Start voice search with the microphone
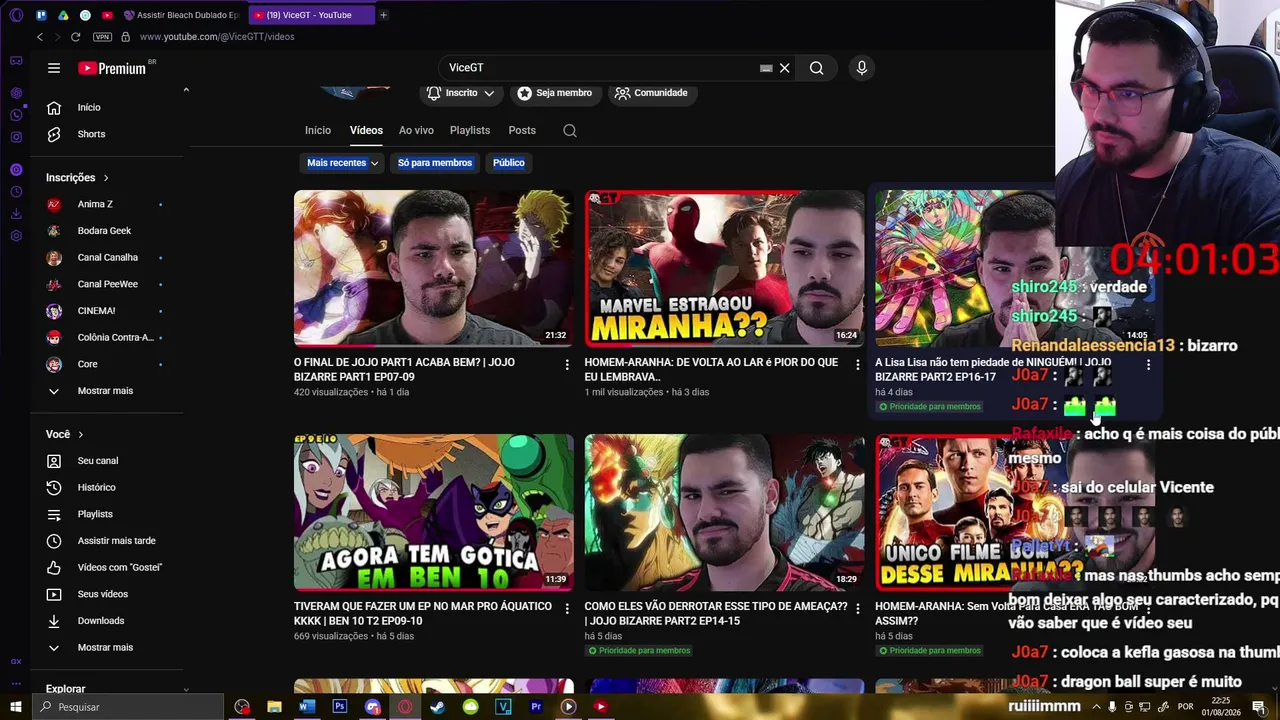 click(862, 68)
